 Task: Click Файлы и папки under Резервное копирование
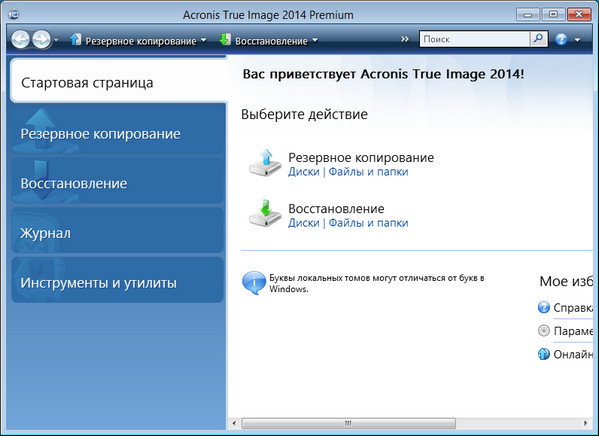[x=368, y=172]
